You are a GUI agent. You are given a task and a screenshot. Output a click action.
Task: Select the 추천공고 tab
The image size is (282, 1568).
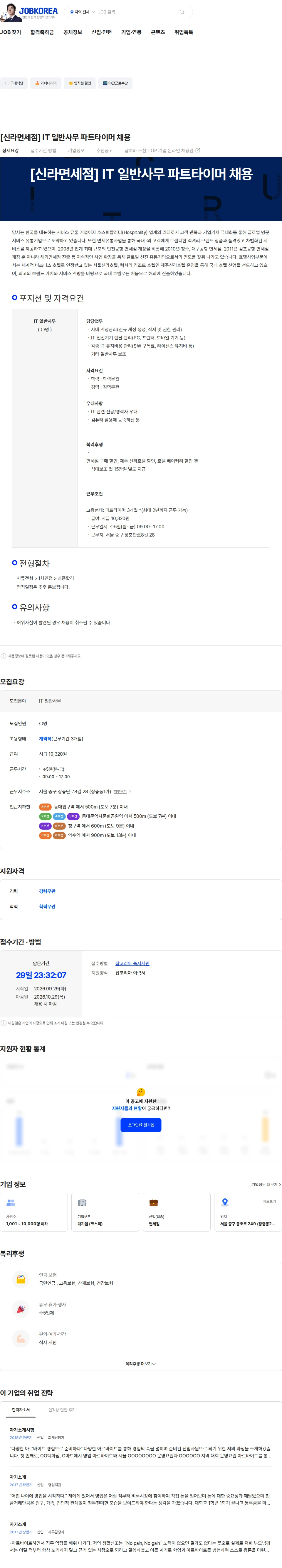(x=104, y=150)
